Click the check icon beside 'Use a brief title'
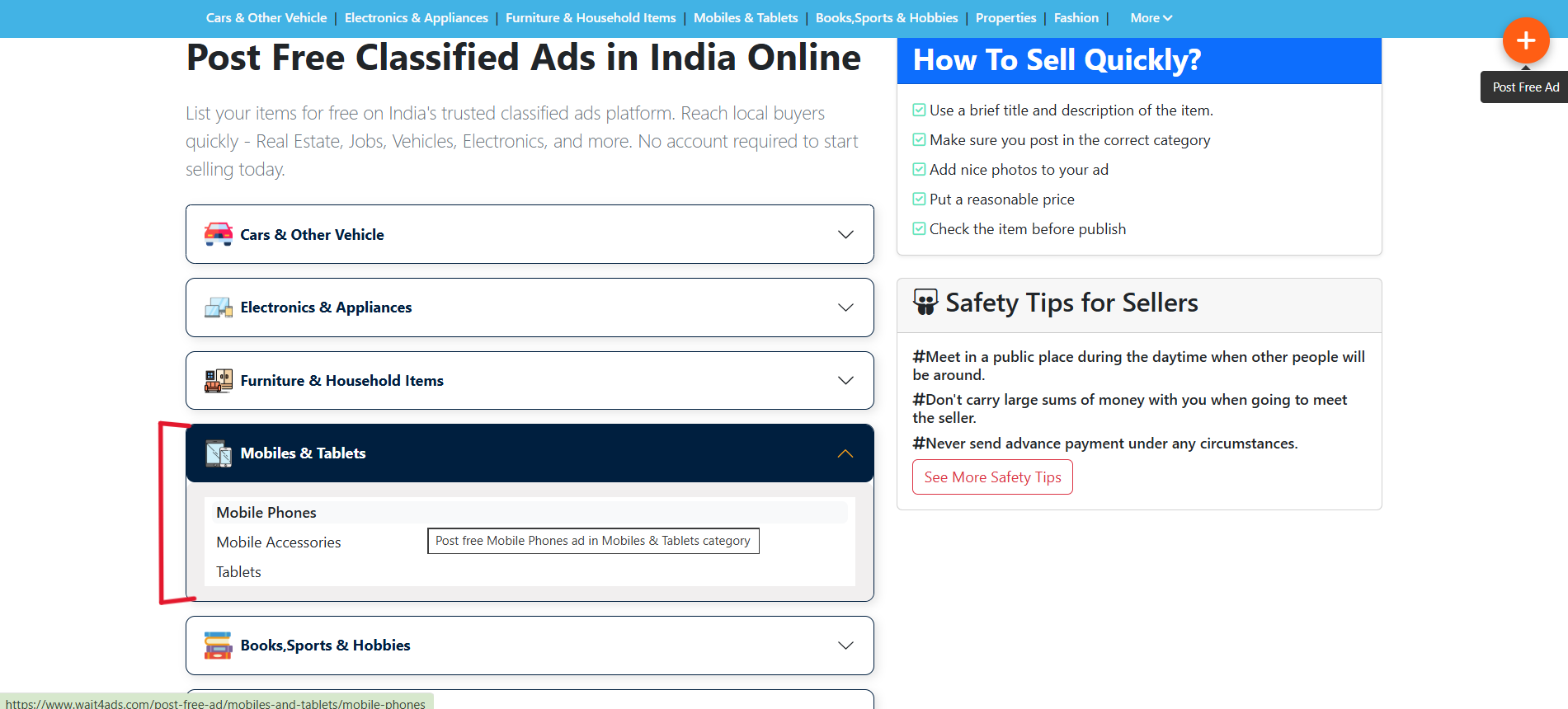This screenshot has width=1568, height=709. tap(919, 110)
